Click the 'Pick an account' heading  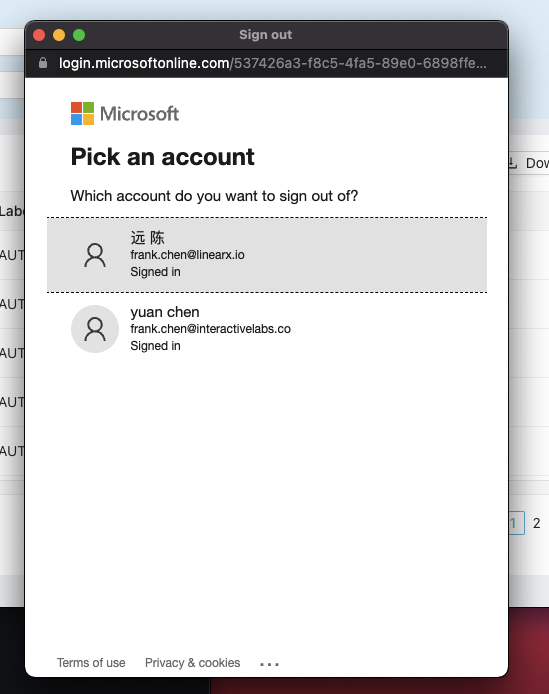(162, 157)
